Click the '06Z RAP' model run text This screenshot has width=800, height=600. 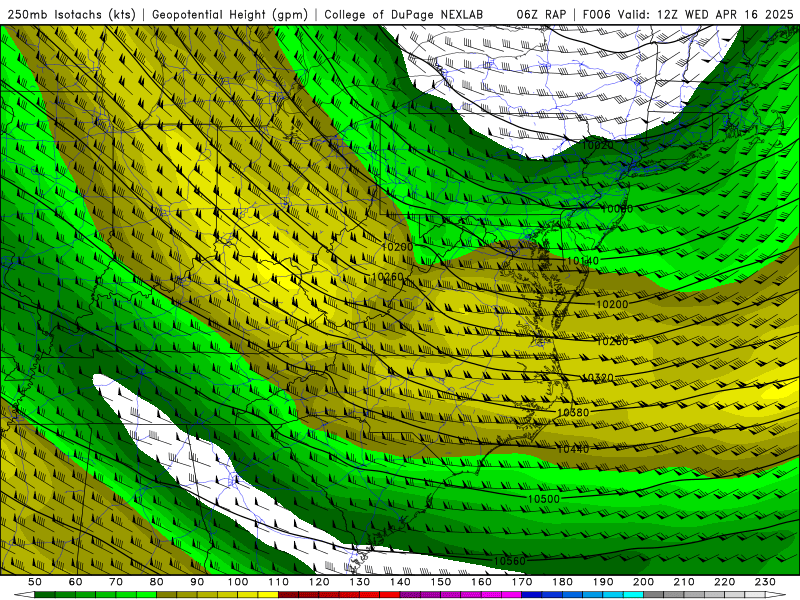pos(541,15)
